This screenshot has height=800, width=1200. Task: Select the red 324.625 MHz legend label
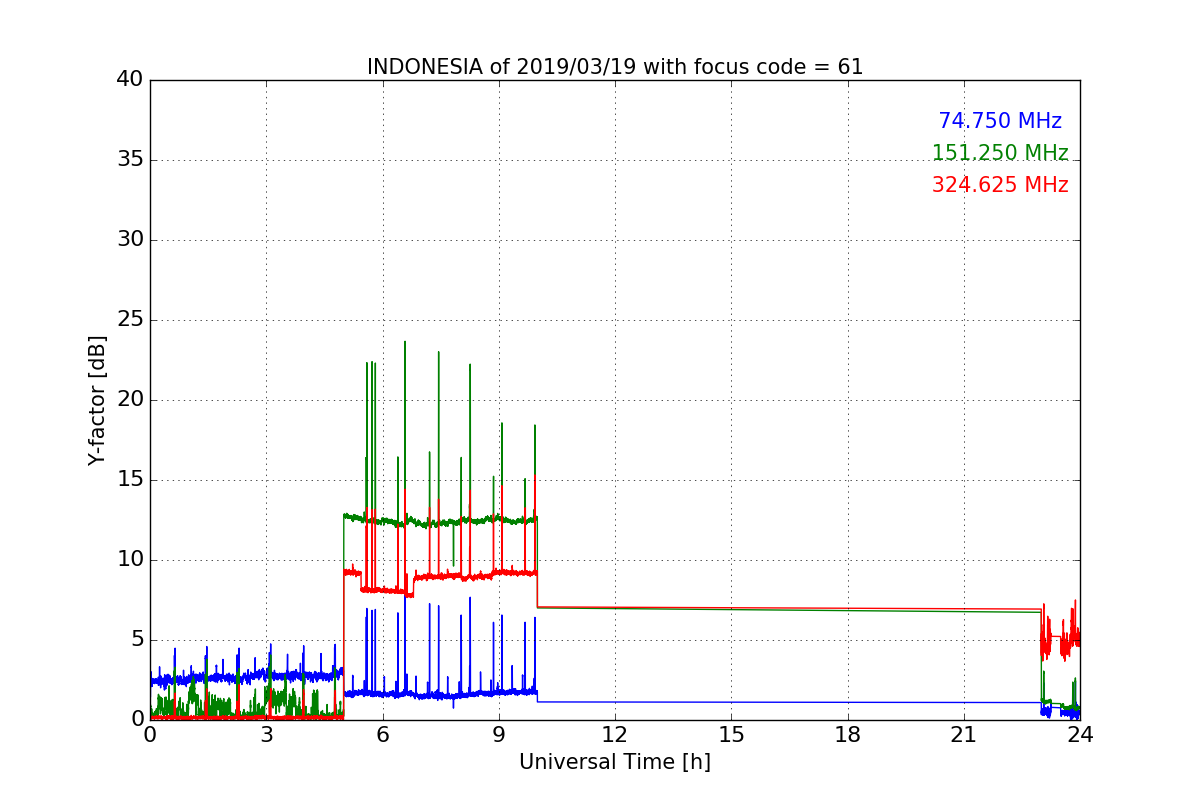[1000, 185]
